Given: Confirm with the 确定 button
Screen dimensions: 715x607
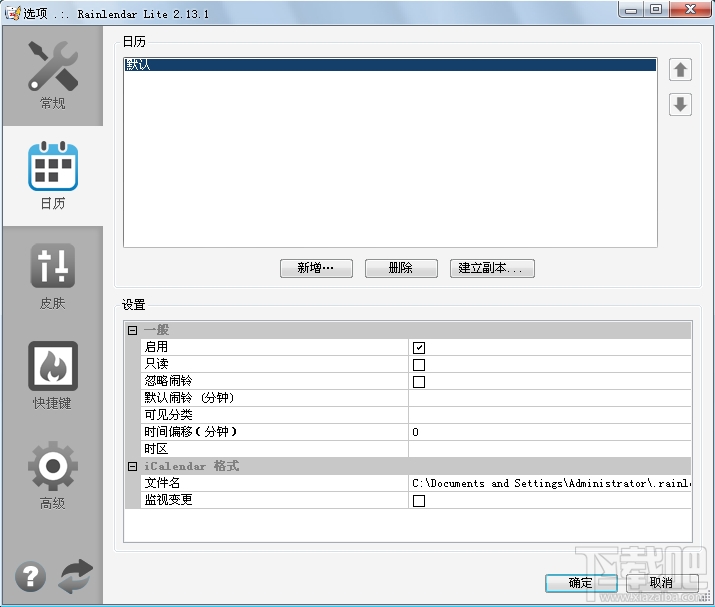Looking at the screenshot, I should coord(581,583).
